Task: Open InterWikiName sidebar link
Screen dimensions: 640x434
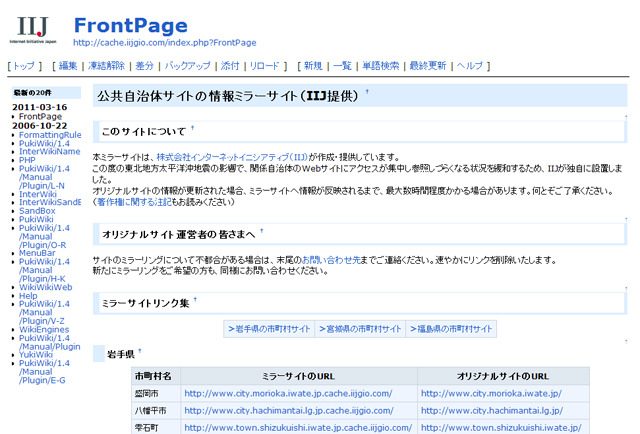Action: tap(49, 151)
